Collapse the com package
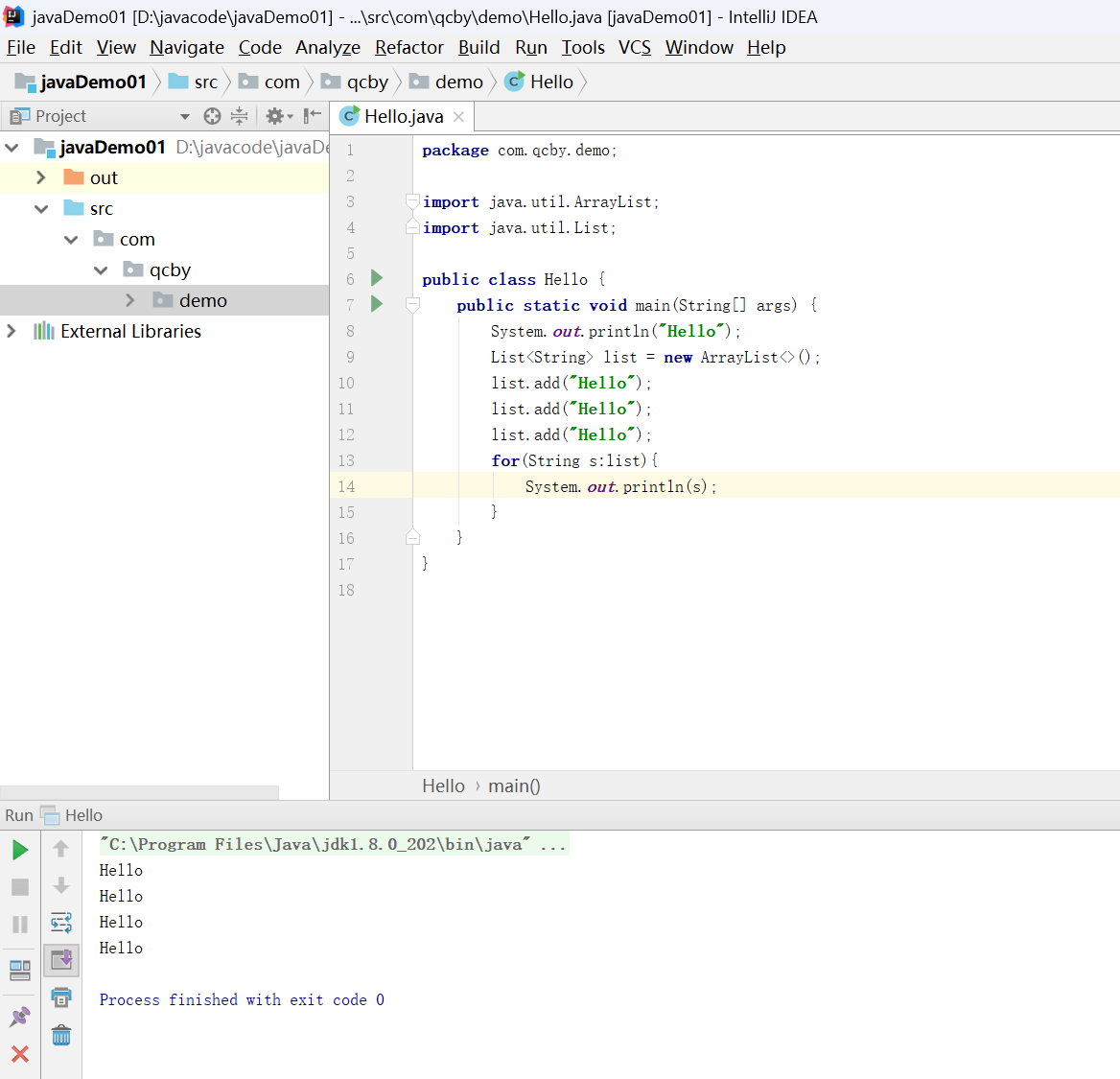The width and height of the screenshot is (1120, 1079). tap(71, 240)
